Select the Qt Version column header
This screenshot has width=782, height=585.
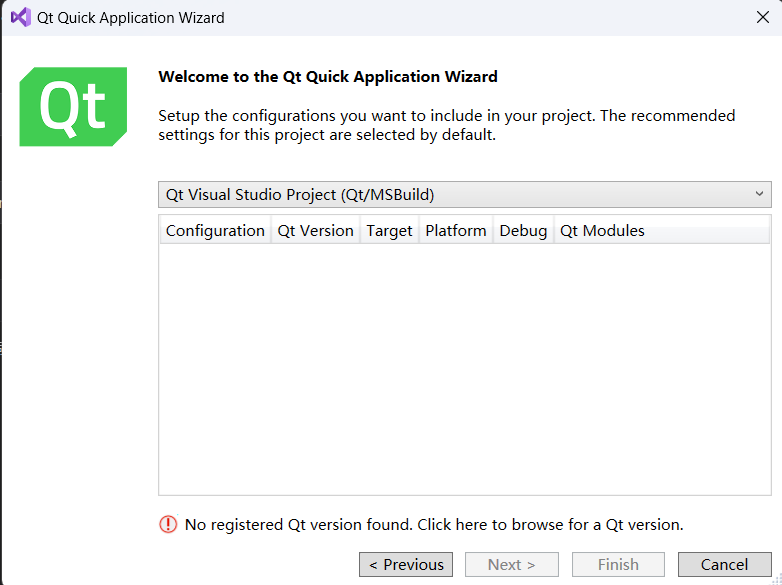[x=315, y=231]
